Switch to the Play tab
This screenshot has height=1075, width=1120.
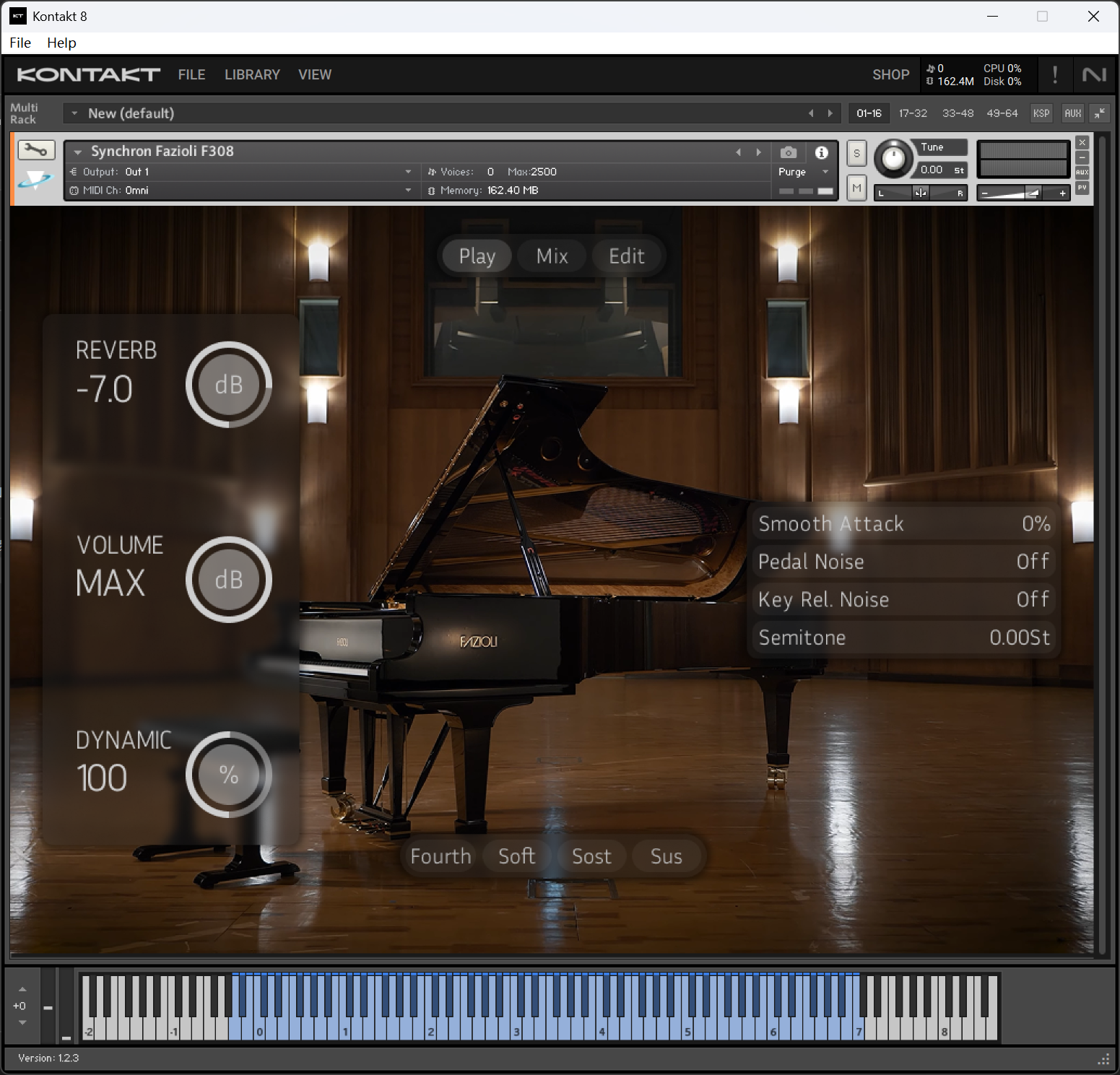click(x=477, y=256)
